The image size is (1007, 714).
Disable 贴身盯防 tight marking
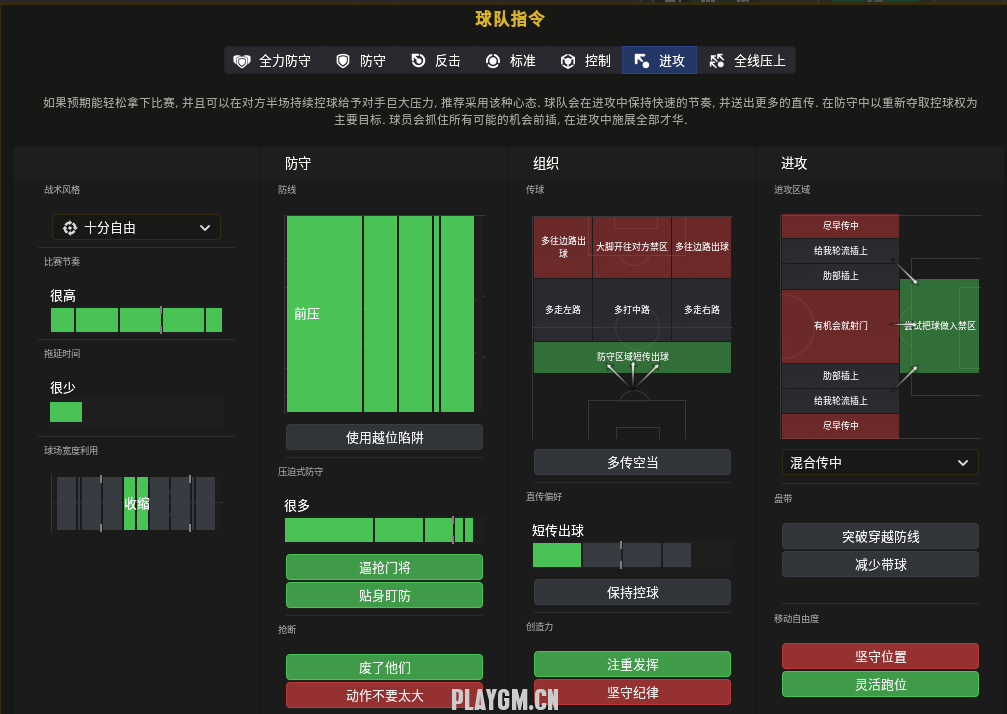coord(384,595)
